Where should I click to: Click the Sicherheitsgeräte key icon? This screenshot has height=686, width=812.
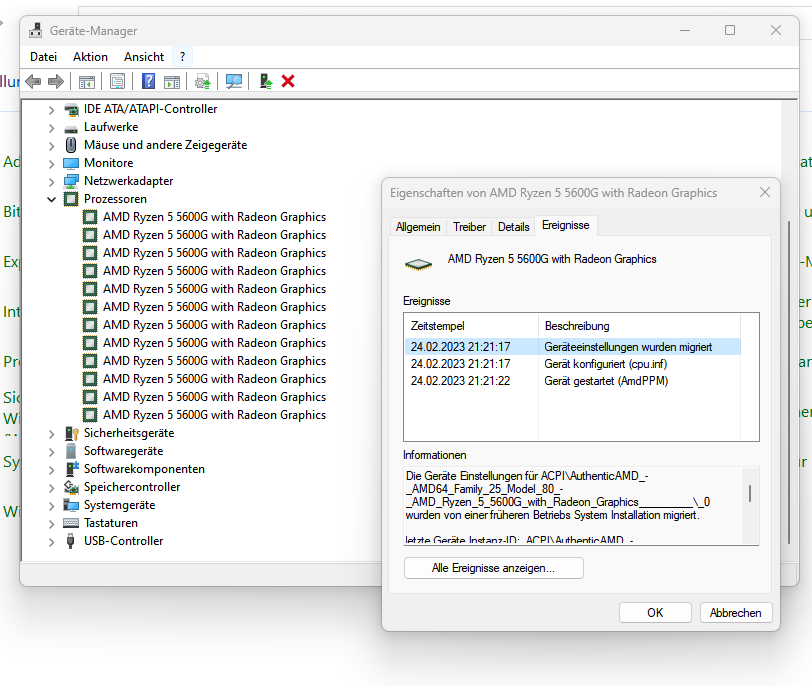71,433
